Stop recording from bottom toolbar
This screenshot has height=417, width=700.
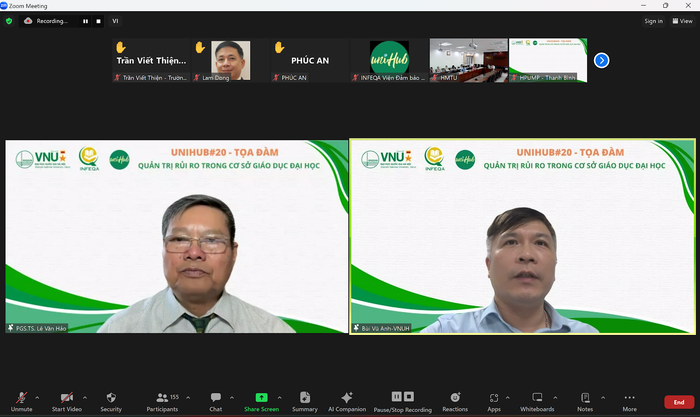[x=409, y=396]
